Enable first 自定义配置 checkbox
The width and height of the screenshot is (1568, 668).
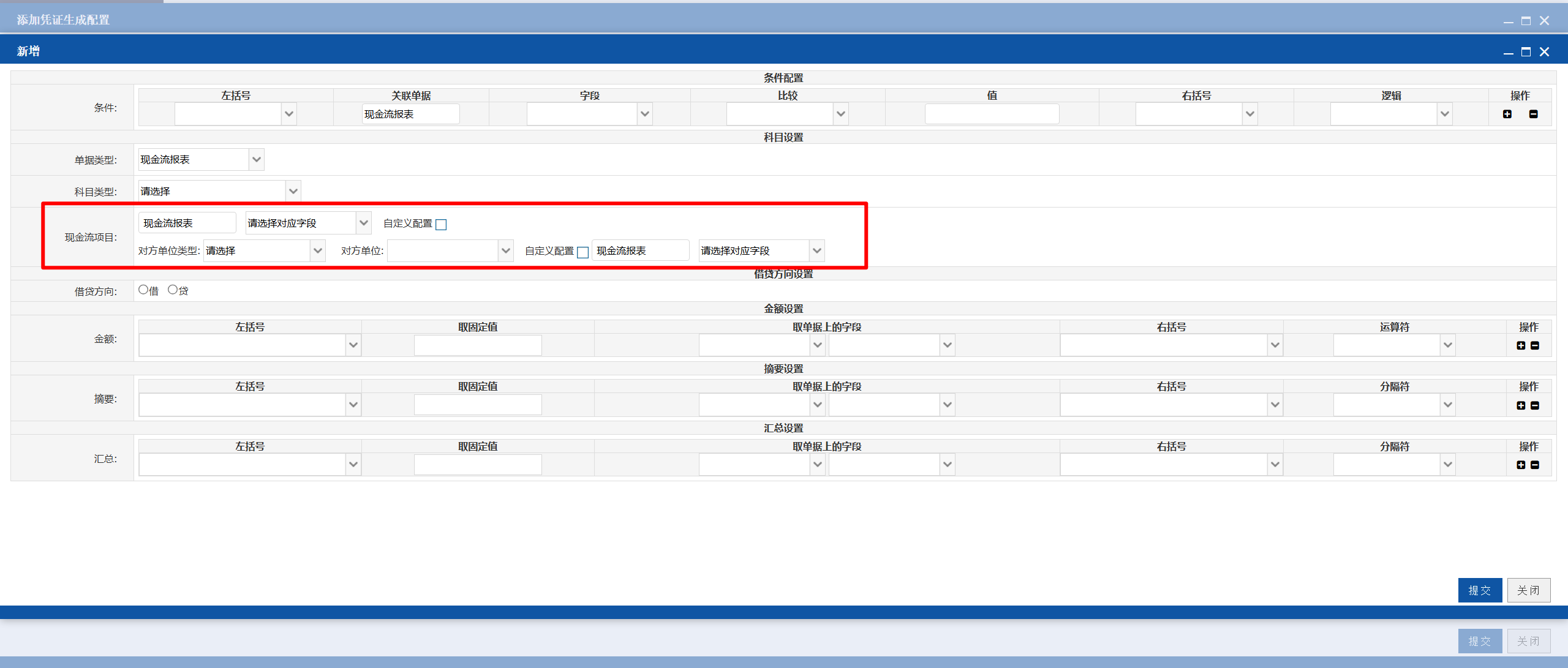point(441,224)
